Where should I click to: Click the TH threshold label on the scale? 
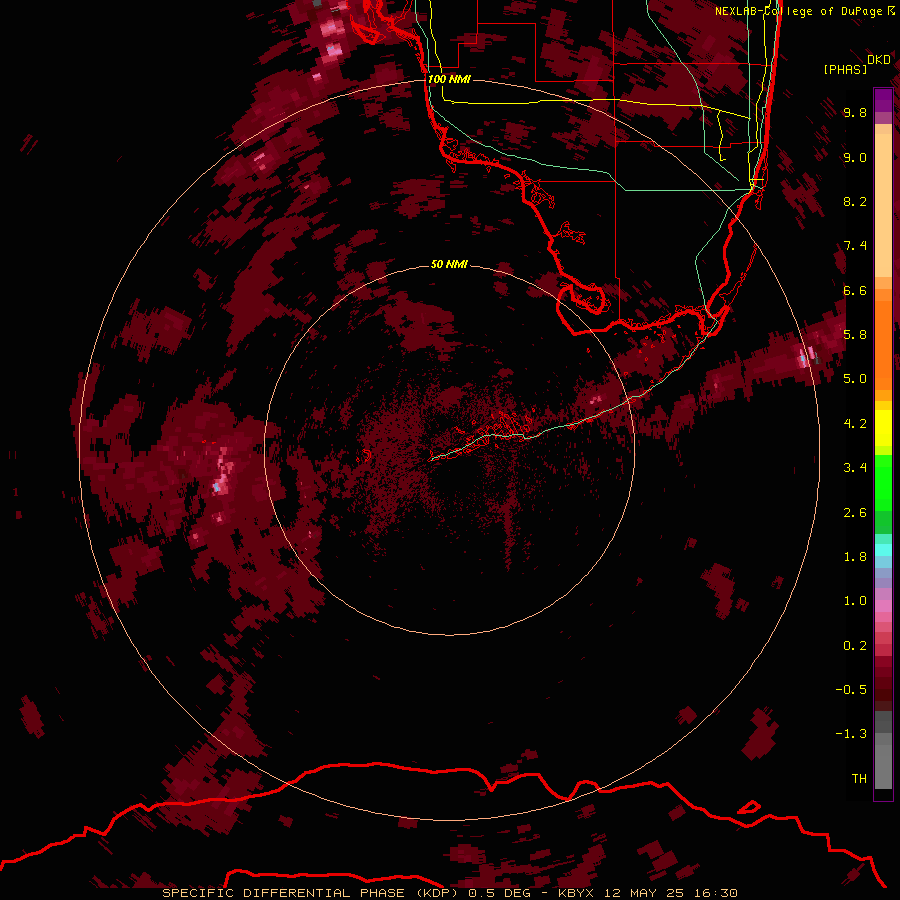point(859,779)
